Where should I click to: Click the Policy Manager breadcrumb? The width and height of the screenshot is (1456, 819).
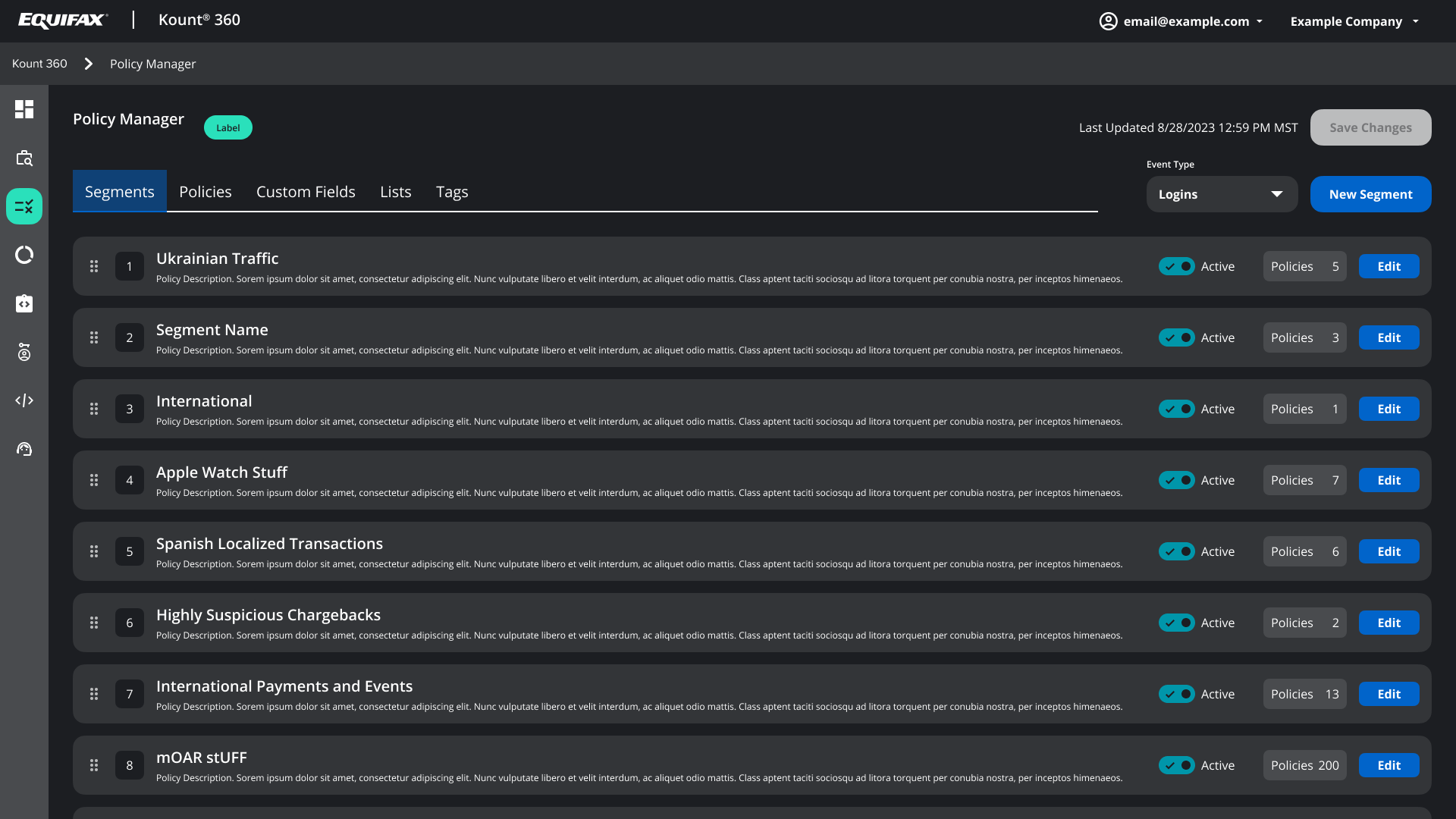point(152,64)
